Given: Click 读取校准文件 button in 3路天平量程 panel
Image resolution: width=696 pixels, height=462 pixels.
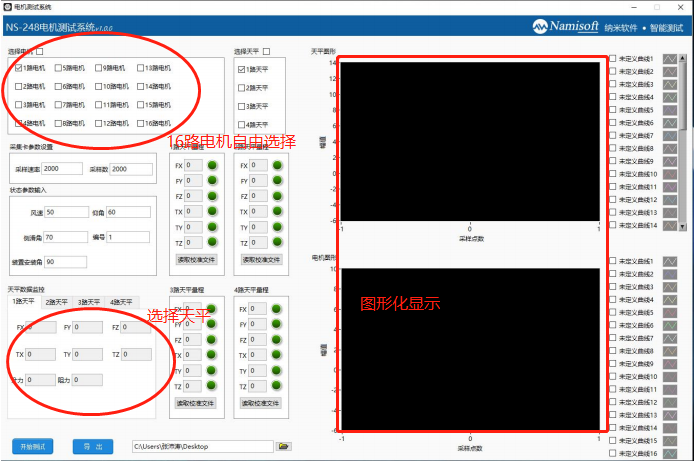Looking at the screenshot, I should (194, 403).
